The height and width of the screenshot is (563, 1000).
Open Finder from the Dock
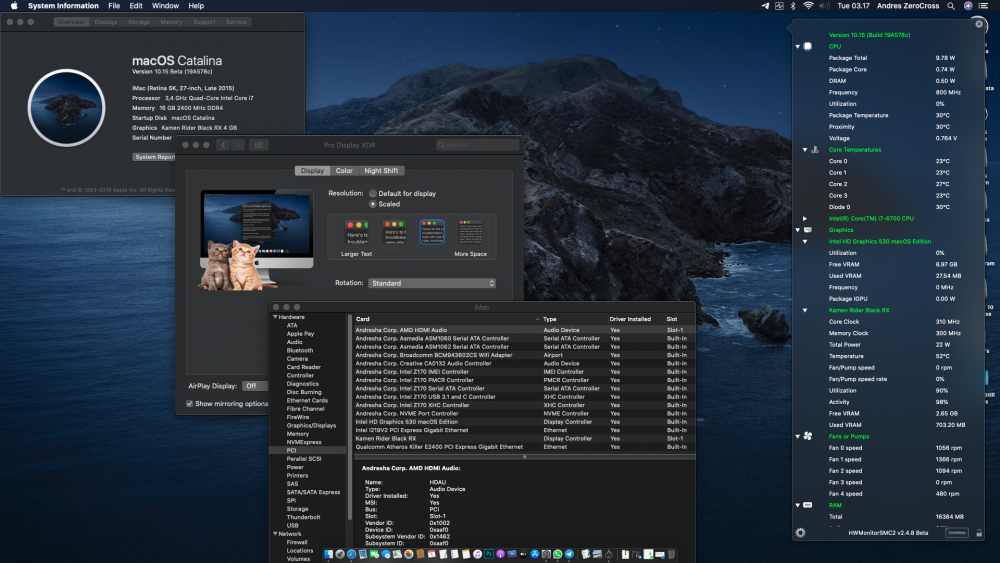[x=328, y=554]
